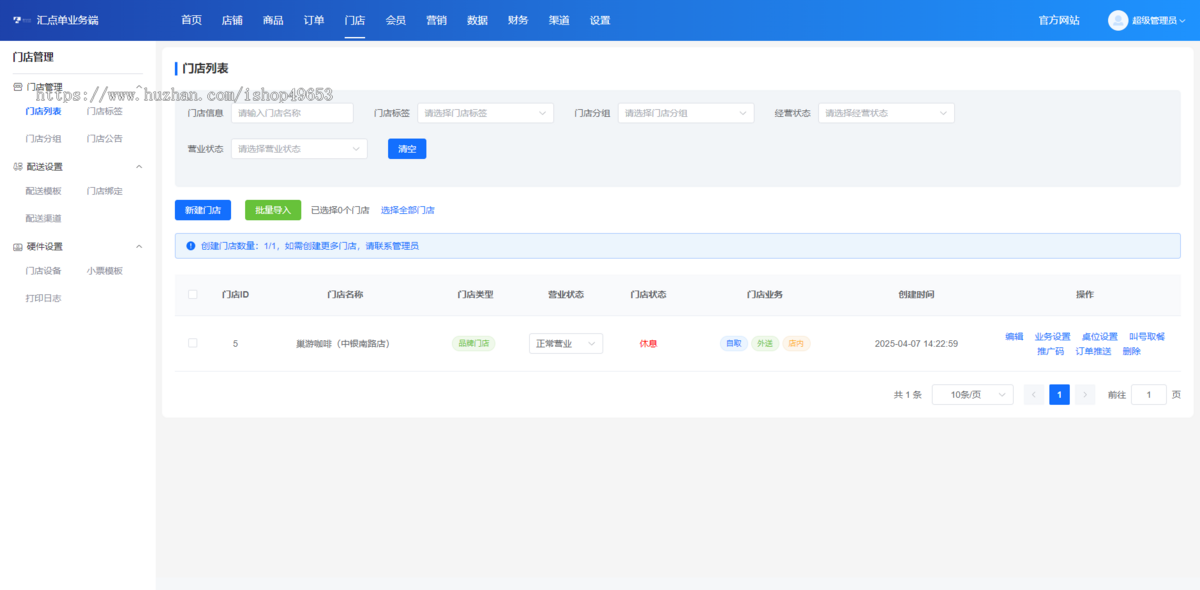
Task: Open the 门店分组 filter dropdown
Action: click(686, 113)
